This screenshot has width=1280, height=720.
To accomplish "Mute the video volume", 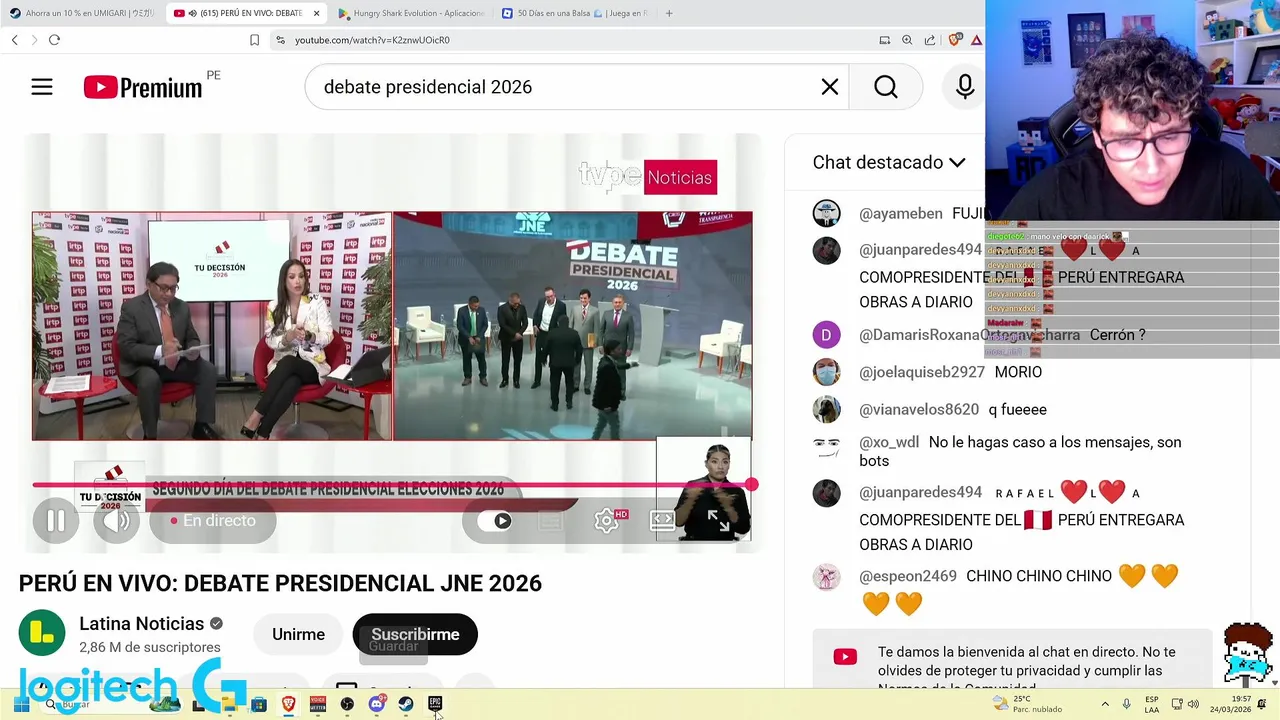I will coord(117,521).
